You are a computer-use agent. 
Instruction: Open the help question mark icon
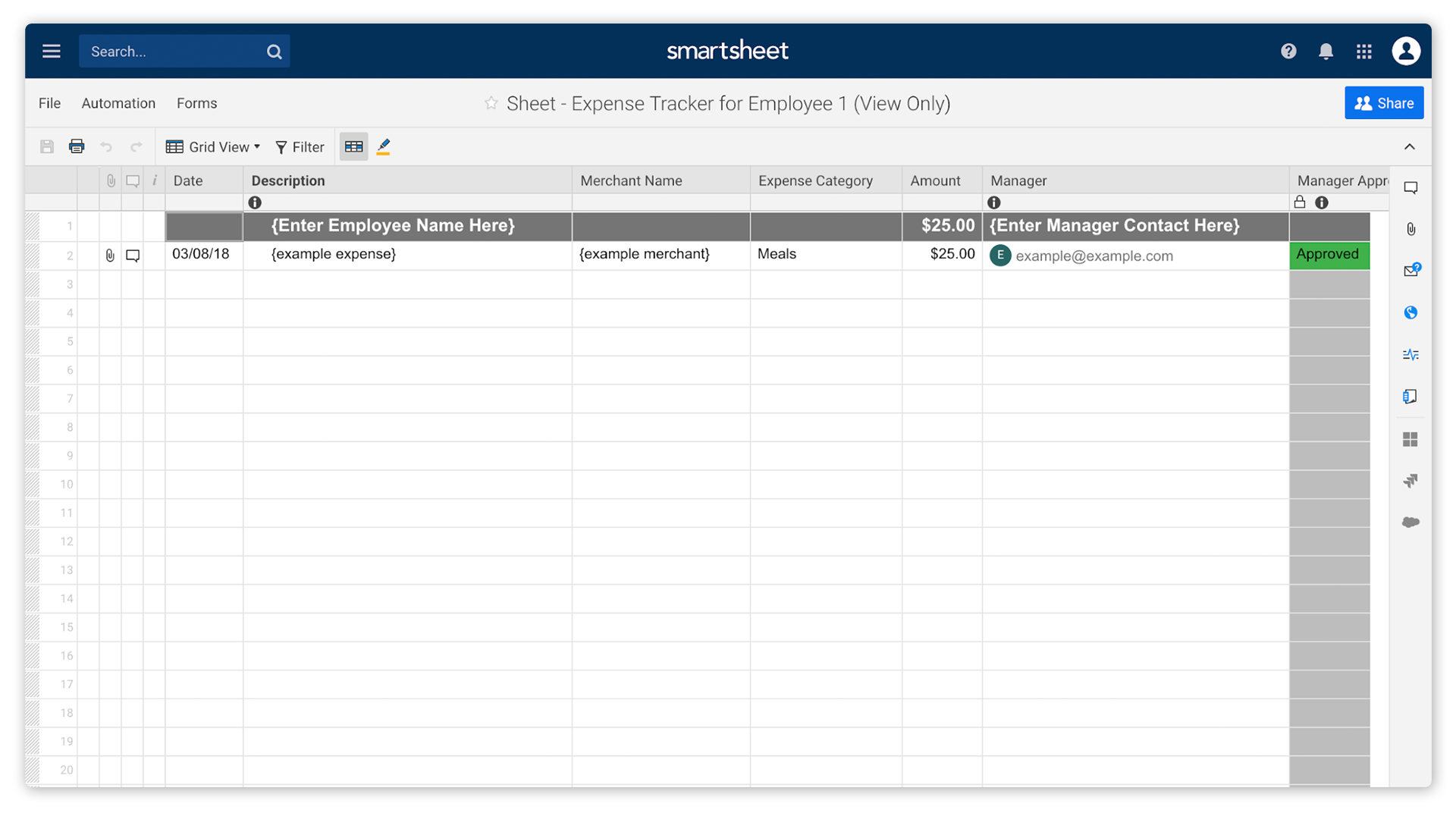tap(1288, 51)
